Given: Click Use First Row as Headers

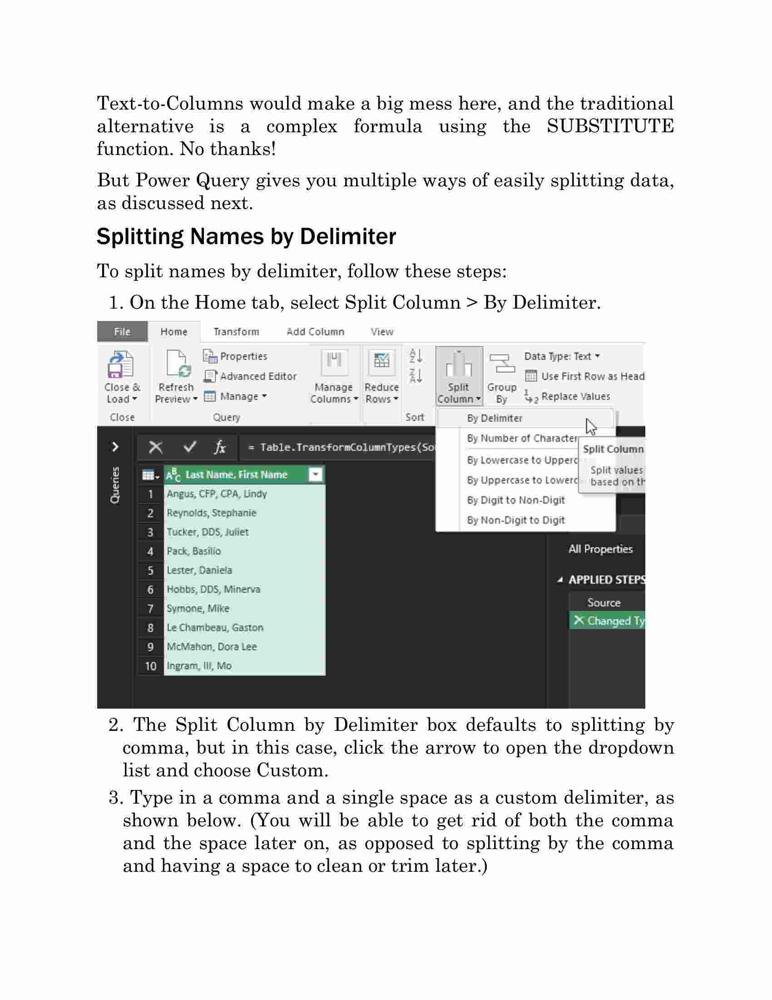Looking at the screenshot, I should pyautogui.click(x=584, y=376).
